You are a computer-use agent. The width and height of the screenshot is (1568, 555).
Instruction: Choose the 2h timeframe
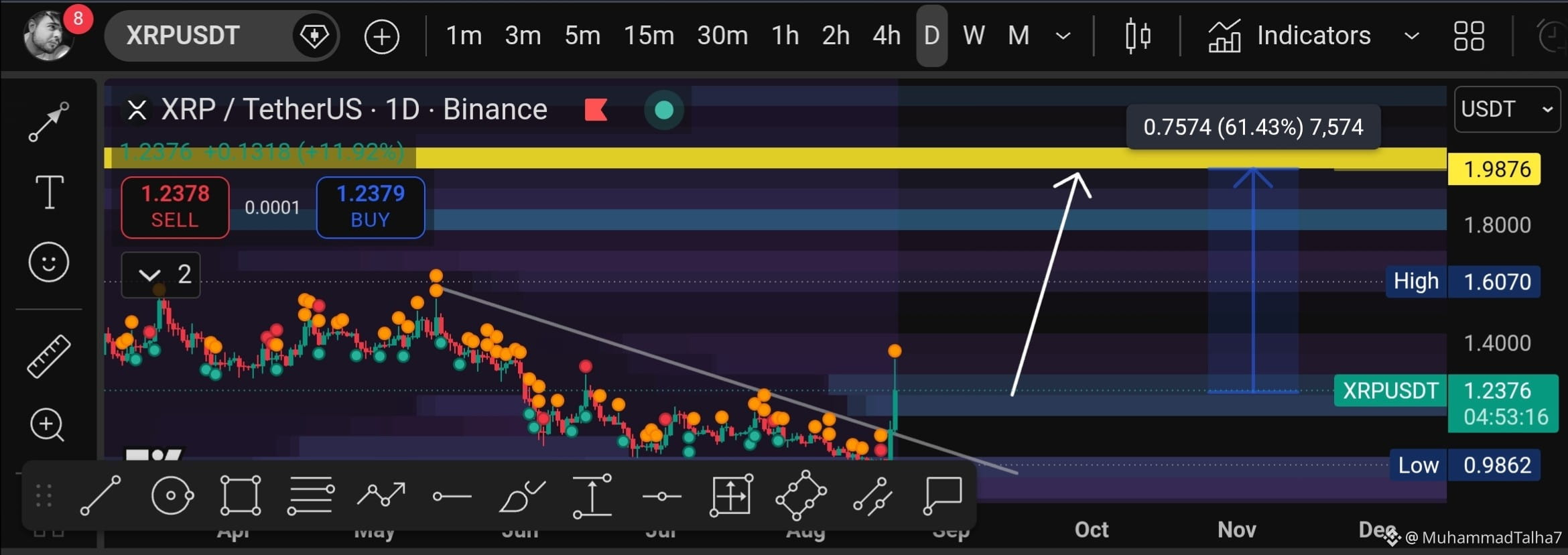click(x=836, y=36)
